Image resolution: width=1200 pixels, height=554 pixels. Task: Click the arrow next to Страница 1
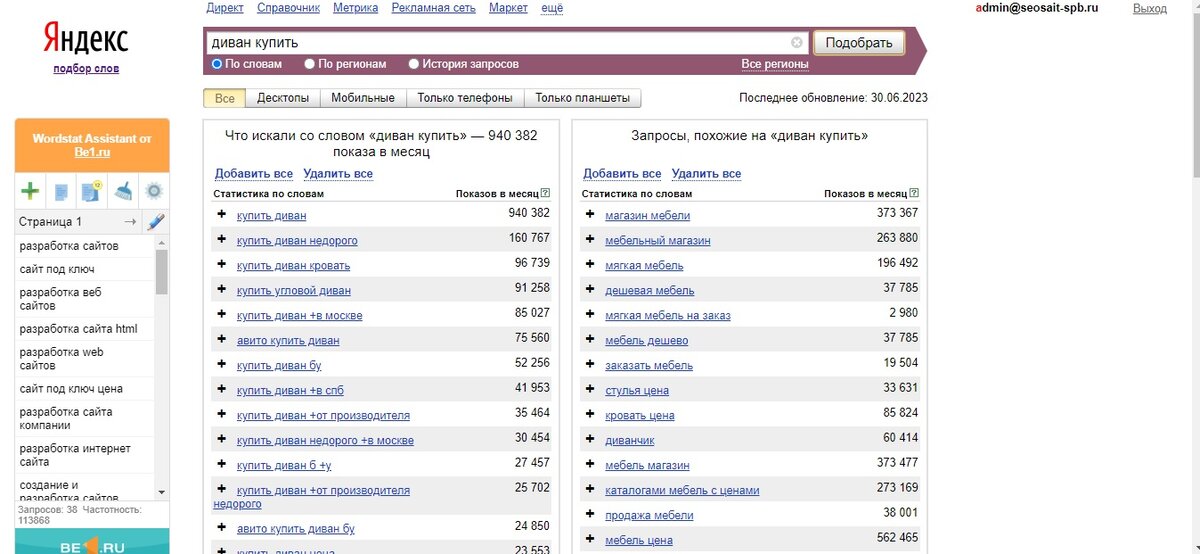pyautogui.click(x=130, y=222)
